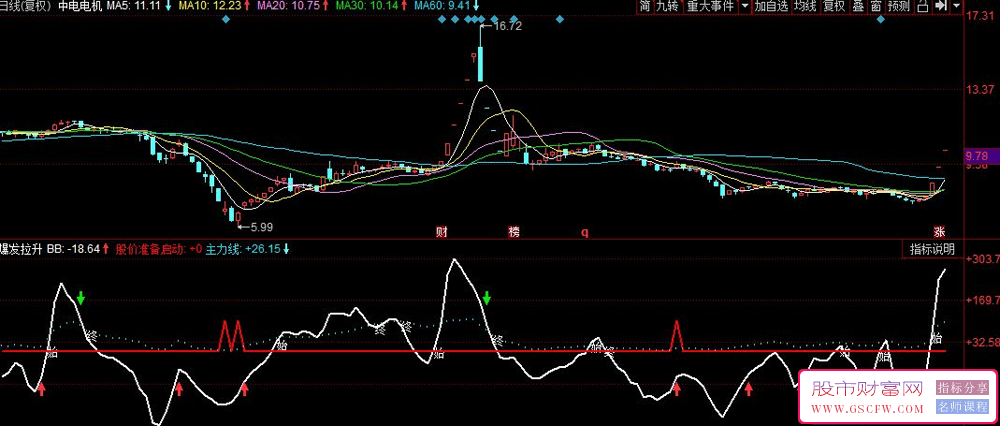Open the 九转 indicator
This screenshot has width=1000, height=426.
tap(667, 6)
